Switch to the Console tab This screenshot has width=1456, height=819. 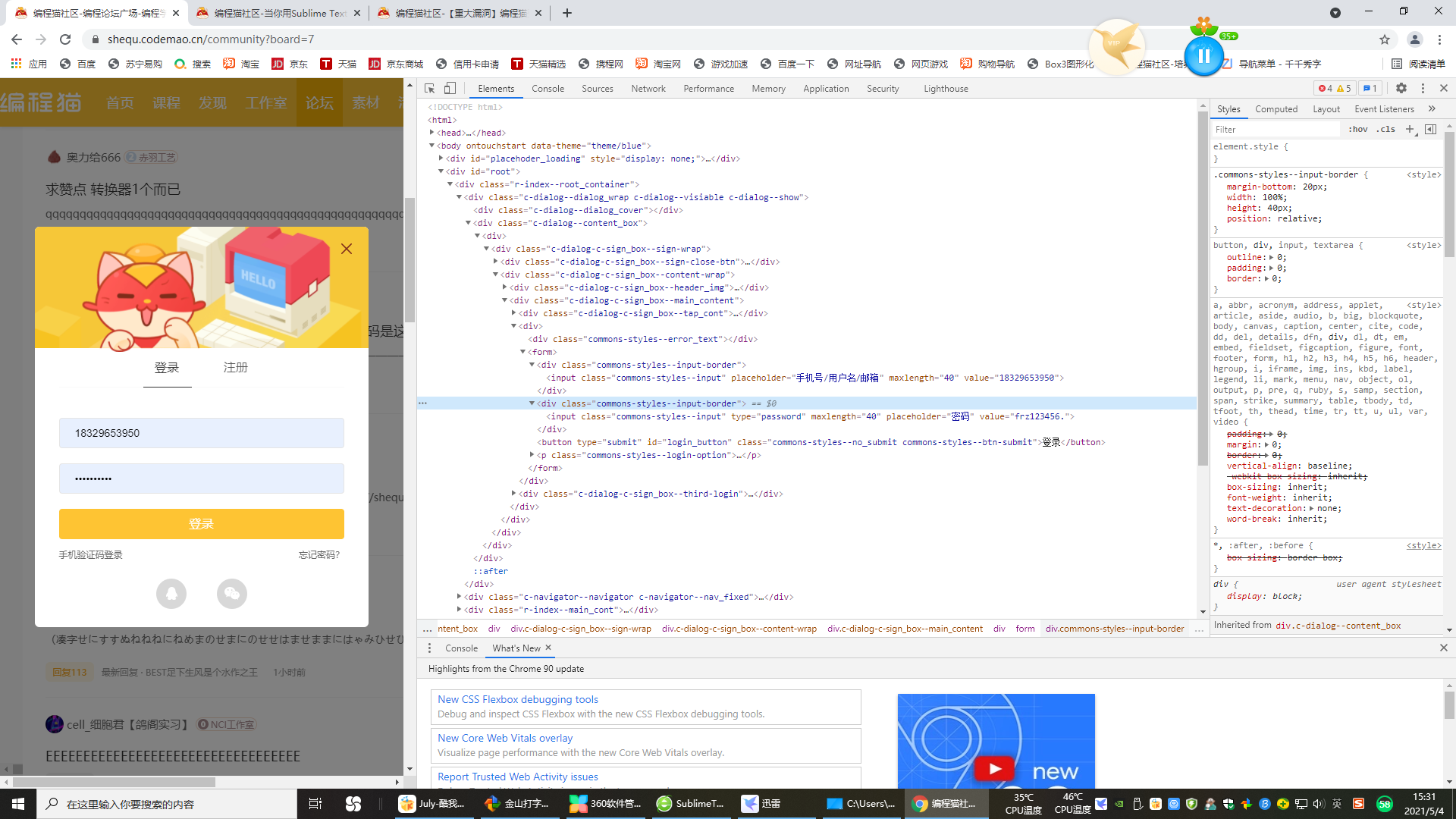(548, 89)
